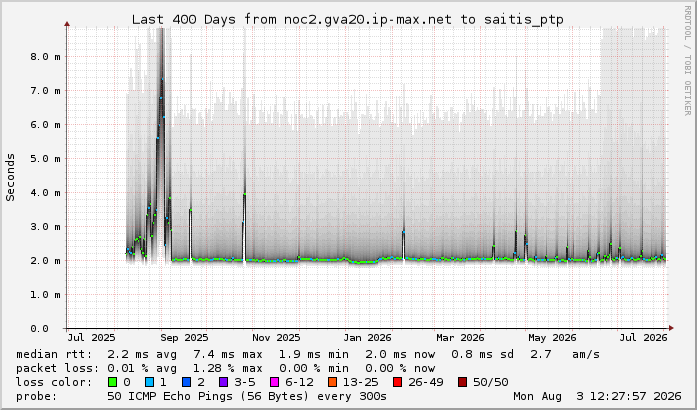The width and height of the screenshot is (697, 410).
Task: Click the red arrow at x-axis end
Action: [x=671, y=328]
